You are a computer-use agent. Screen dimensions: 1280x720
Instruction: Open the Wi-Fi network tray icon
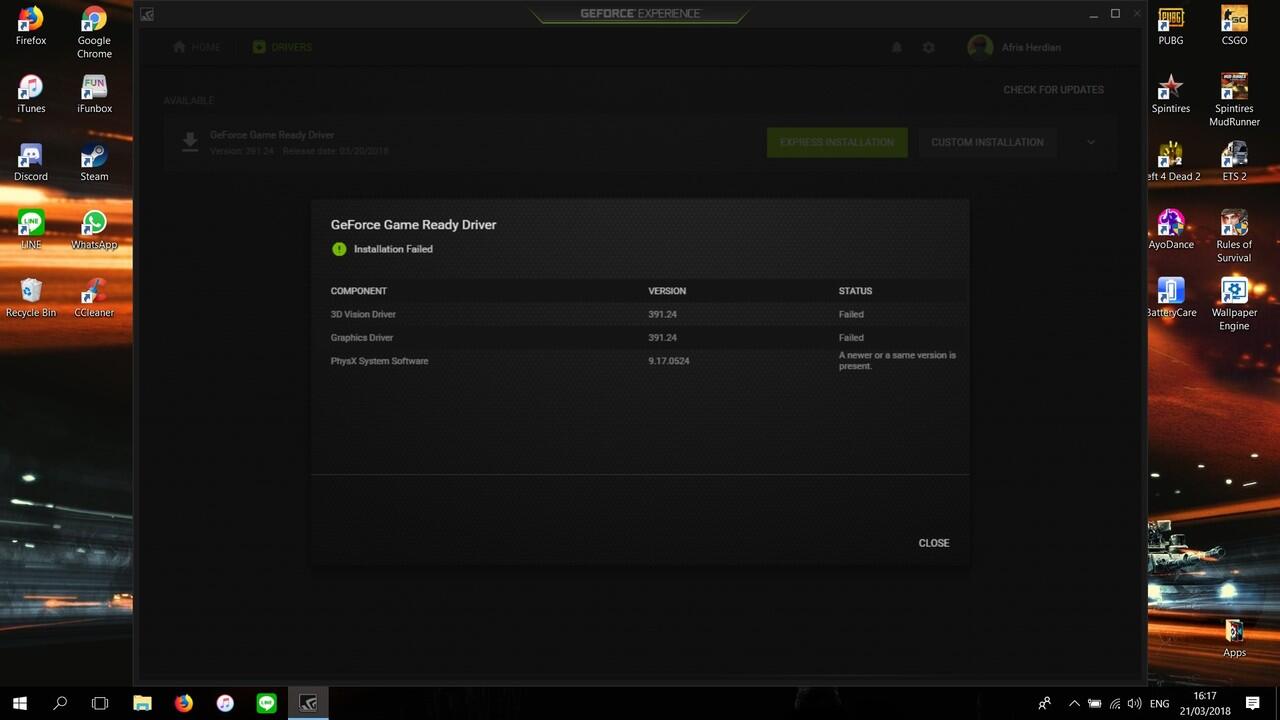tap(1115, 704)
